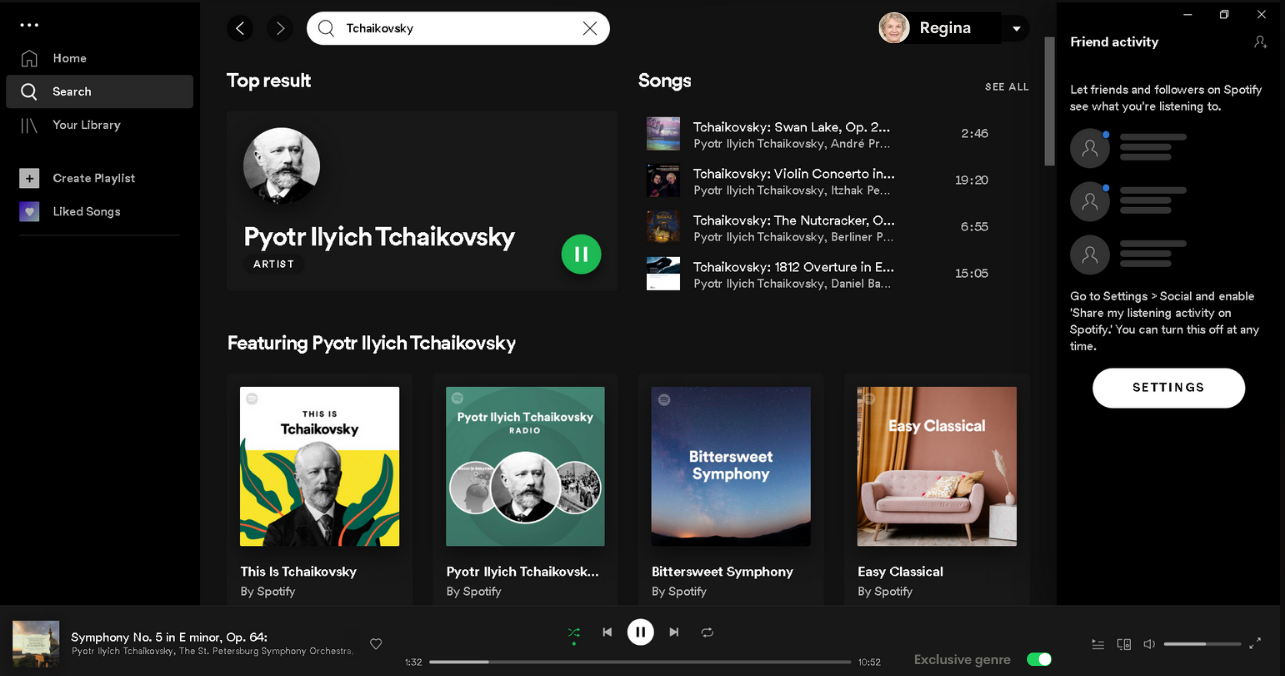This screenshot has width=1285, height=676.
Task: Toggle the repeat button
Action: (x=707, y=632)
